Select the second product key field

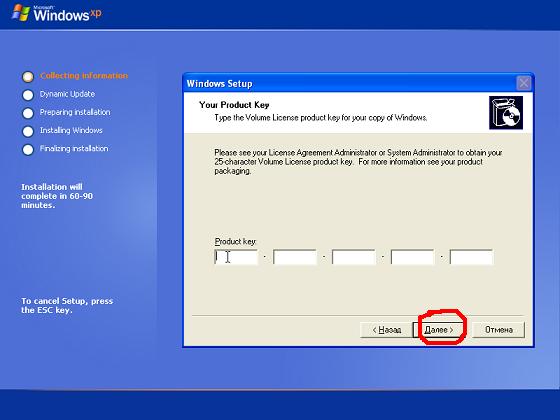[295, 257]
